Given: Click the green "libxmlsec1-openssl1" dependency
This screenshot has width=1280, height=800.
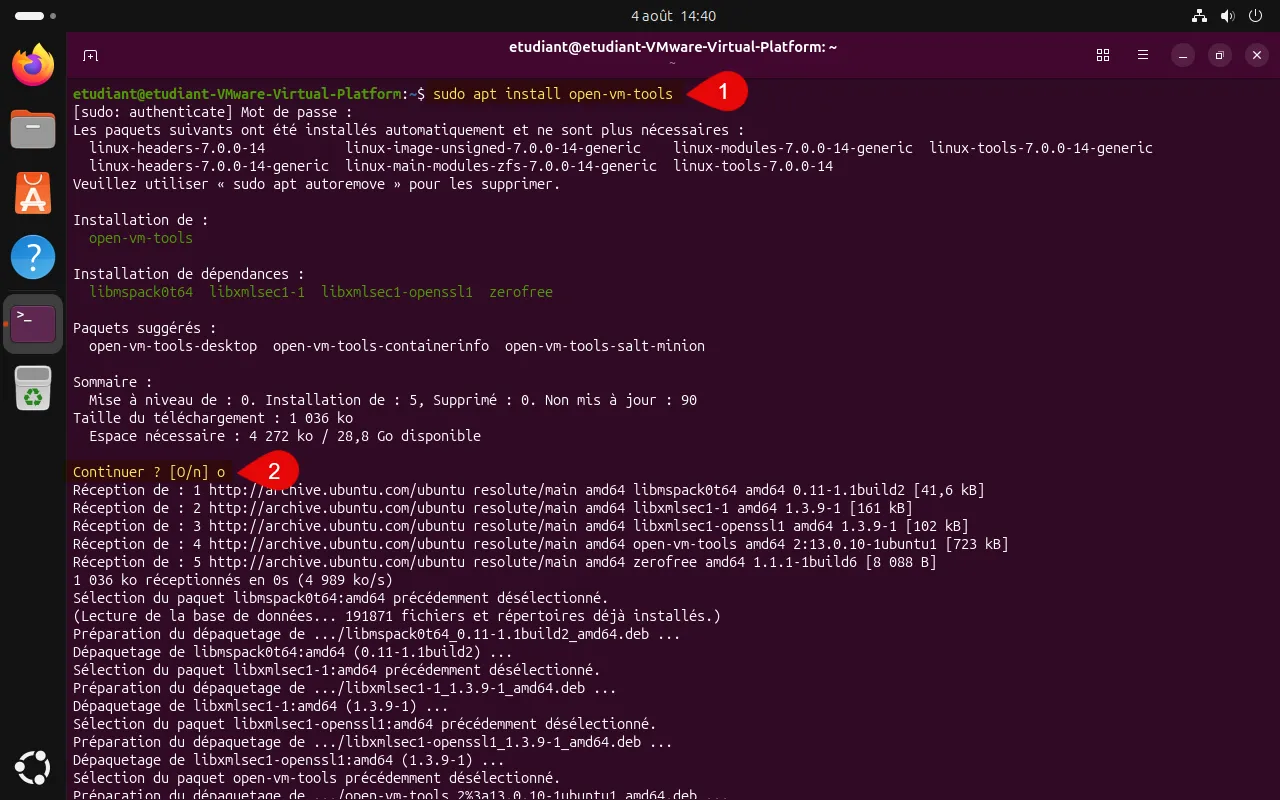Looking at the screenshot, I should click(x=397, y=292).
